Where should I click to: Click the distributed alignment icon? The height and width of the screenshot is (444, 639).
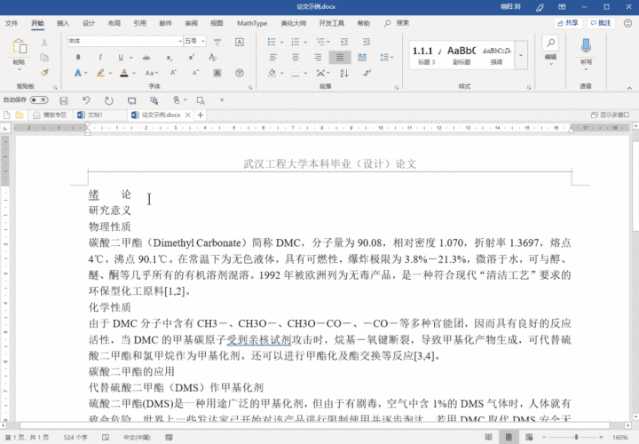362,57
